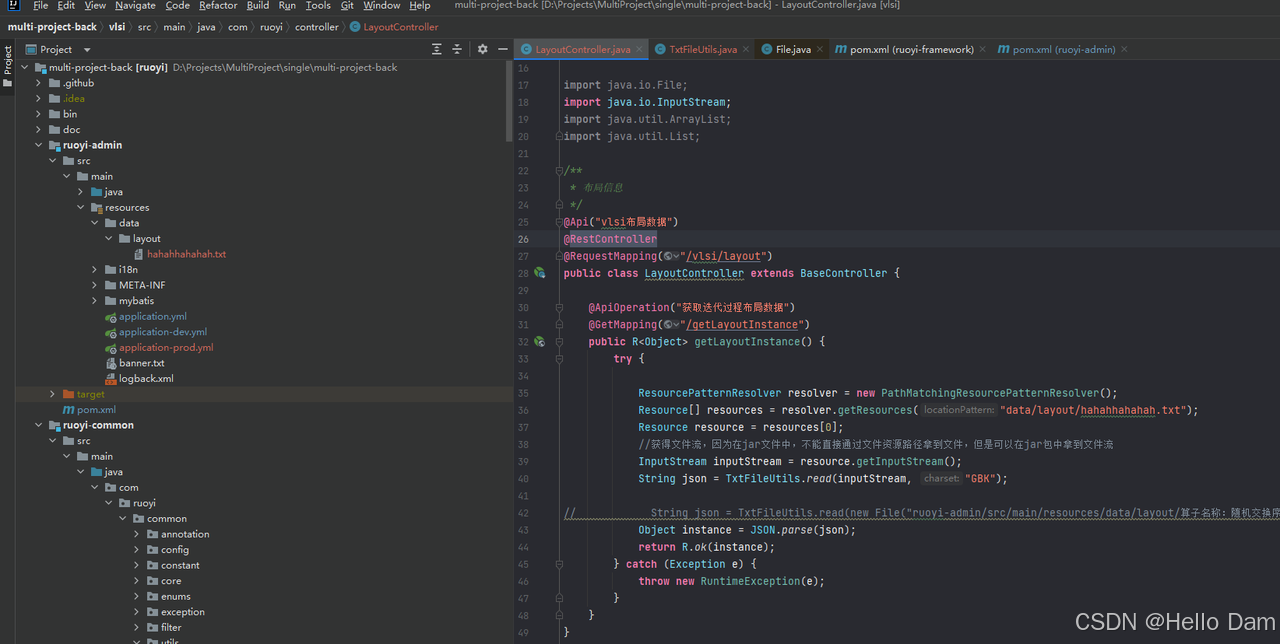The height and width of the screenshot is (644, 1280).
Task: Close the TxtFileUtils.java tab
Action: pyautogui.click(x=746, y=49)
